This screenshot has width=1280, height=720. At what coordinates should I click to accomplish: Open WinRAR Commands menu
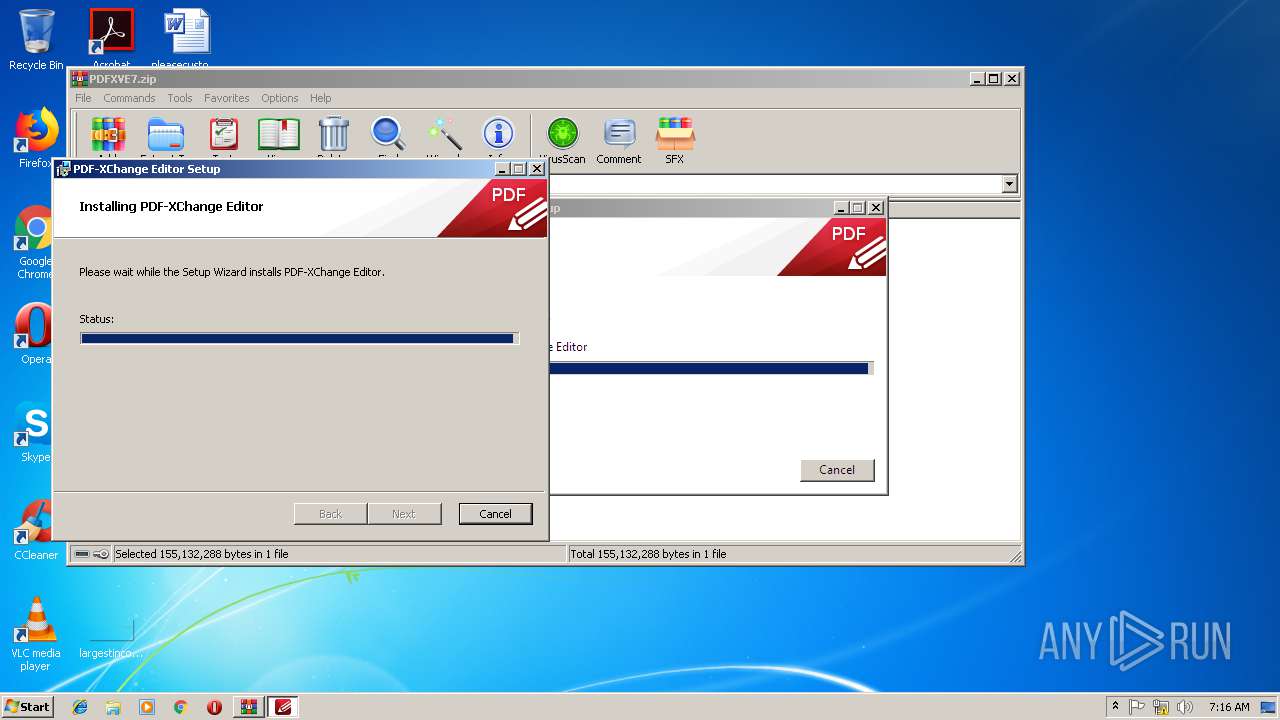pyautogui.click(x=129, y=98)
